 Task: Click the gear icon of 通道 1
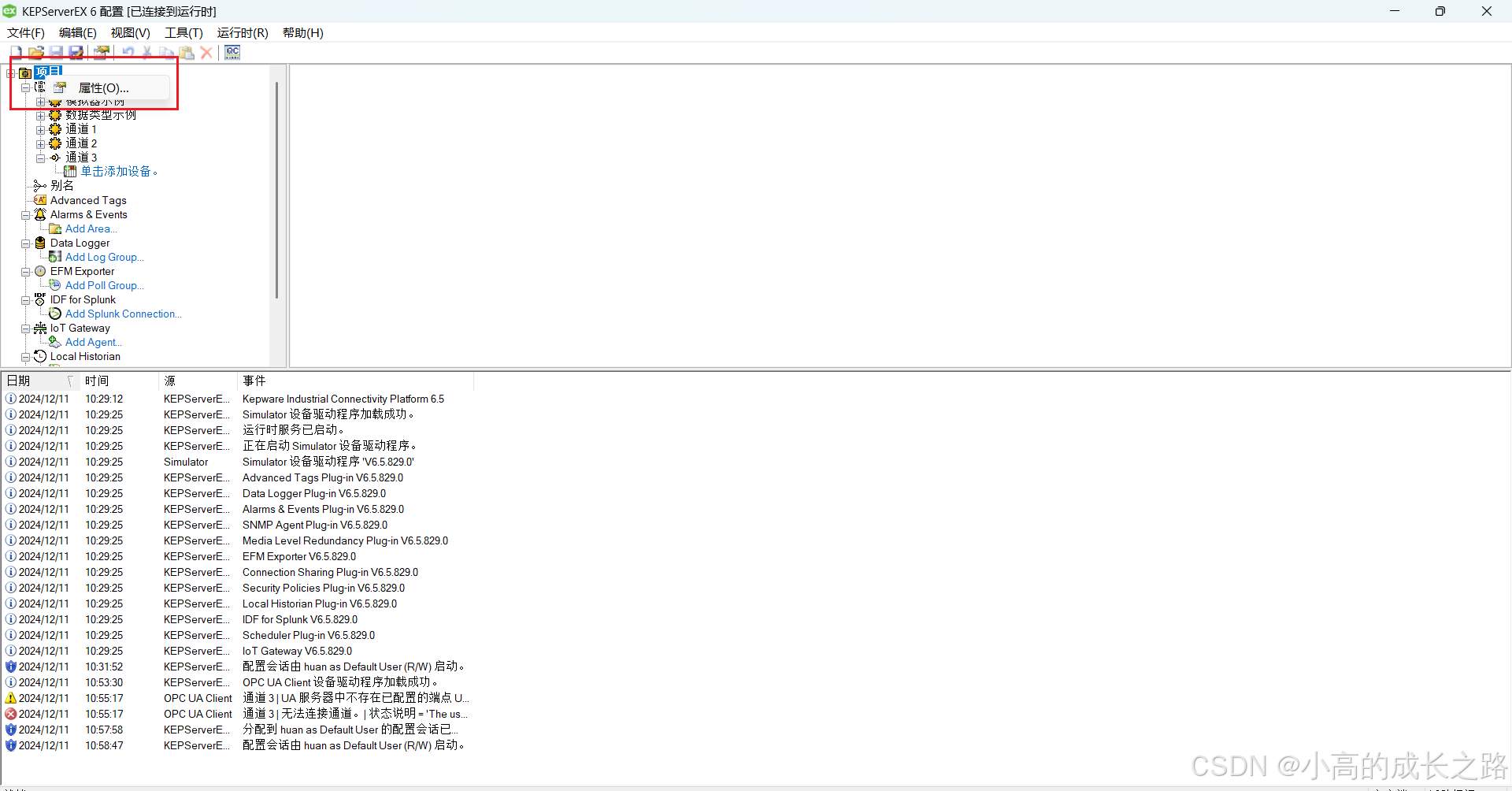(x=55, y=129)
